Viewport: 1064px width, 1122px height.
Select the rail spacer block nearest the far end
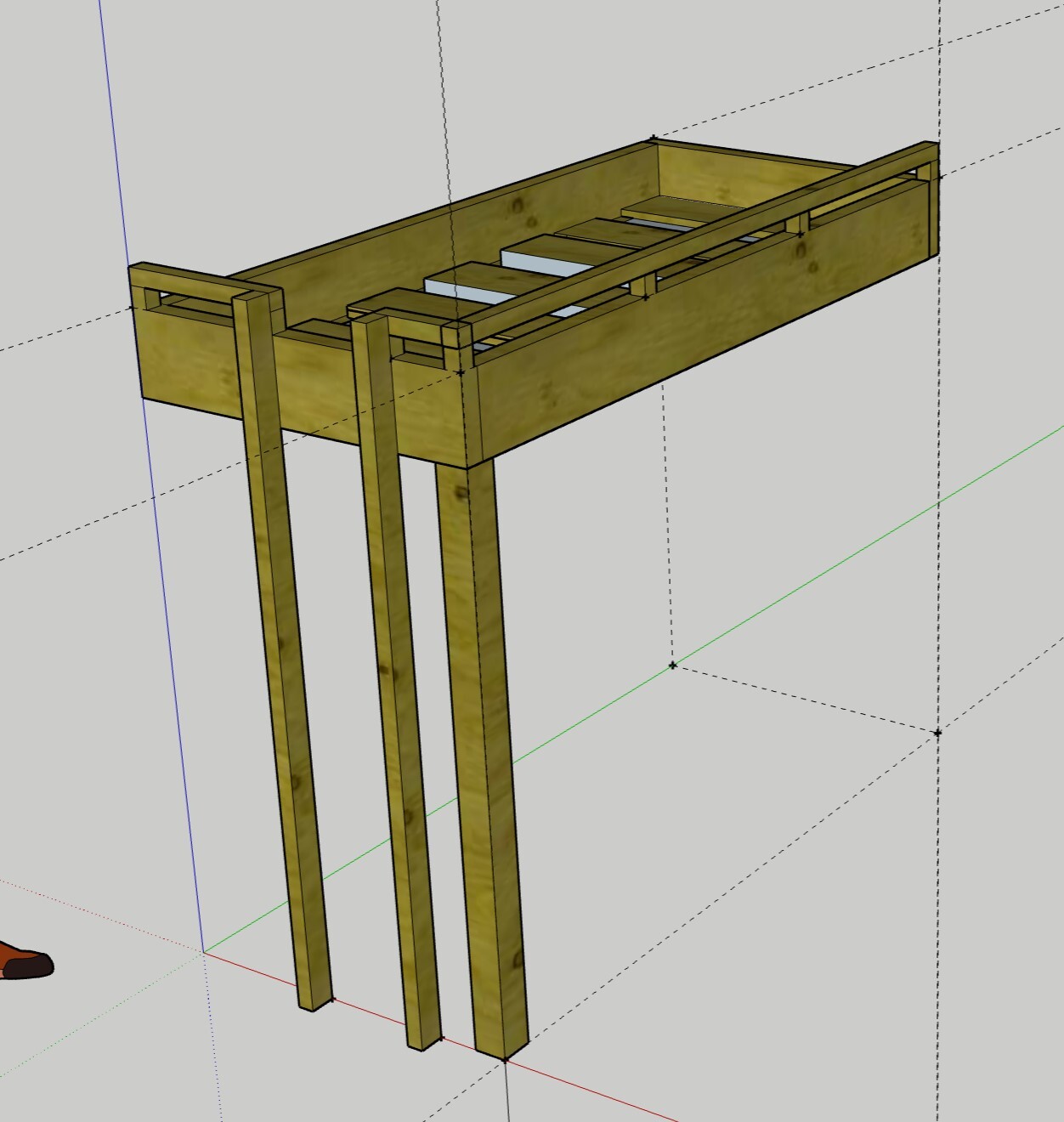point(800,224)
